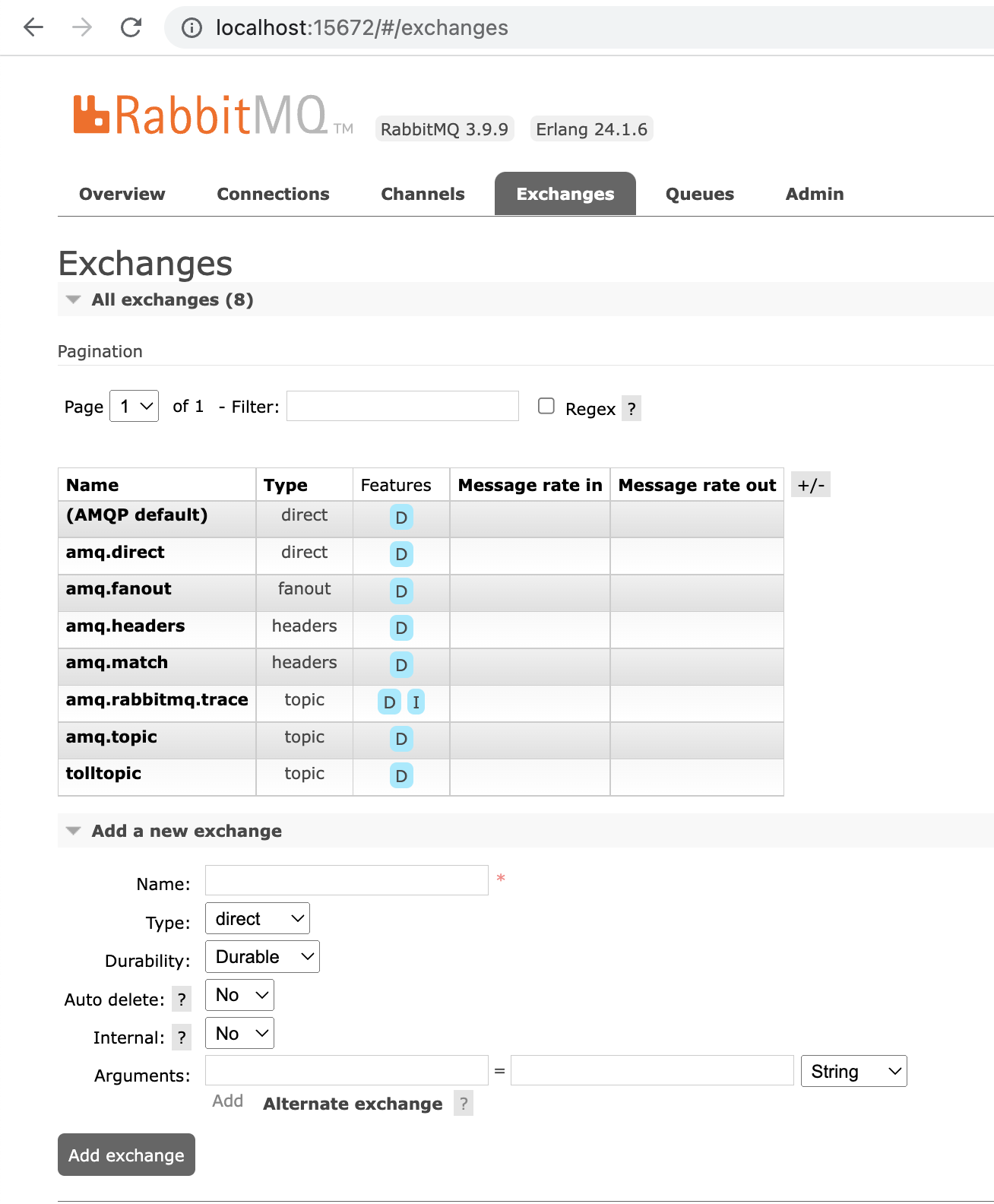Open the Internal dropdown
This screenshot has width=994, height=1204.
(239, 1034)
